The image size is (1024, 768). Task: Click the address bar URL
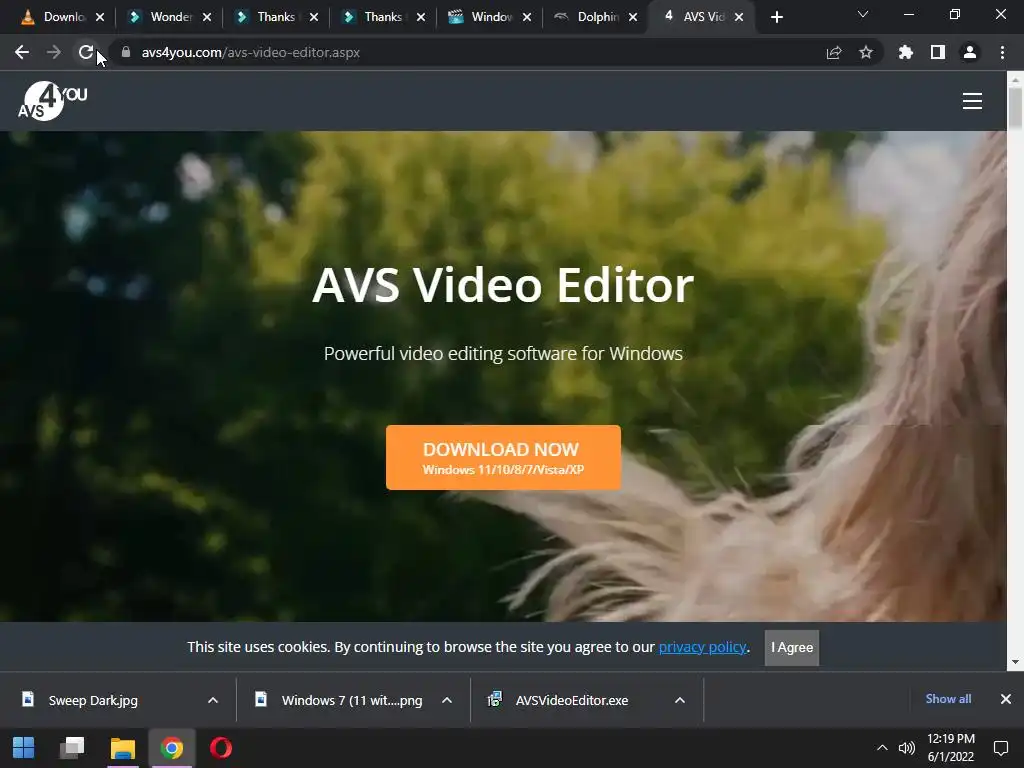tap(251, 52)
